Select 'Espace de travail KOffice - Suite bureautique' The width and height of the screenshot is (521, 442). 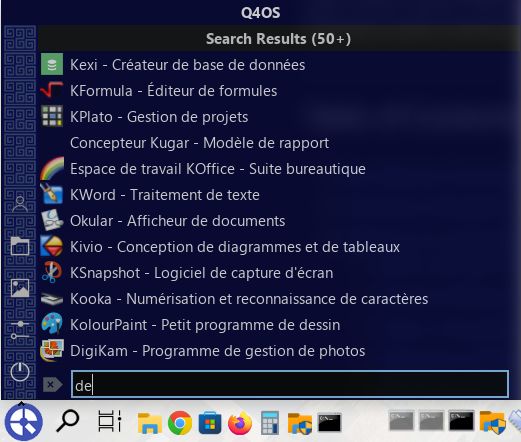pos(218,169)
